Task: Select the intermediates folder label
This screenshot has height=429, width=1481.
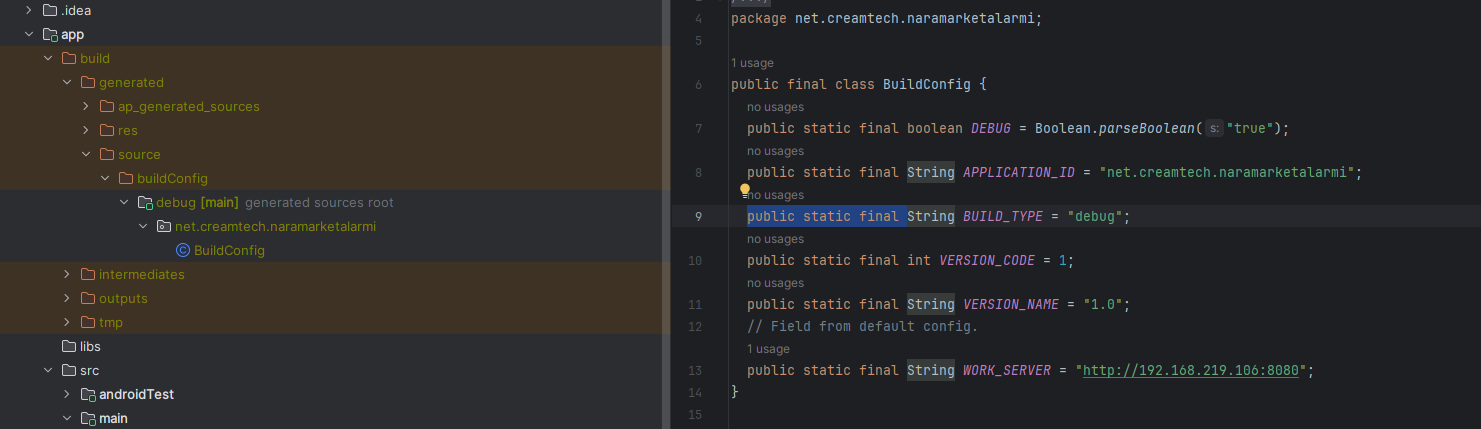Action: [141, 274]
